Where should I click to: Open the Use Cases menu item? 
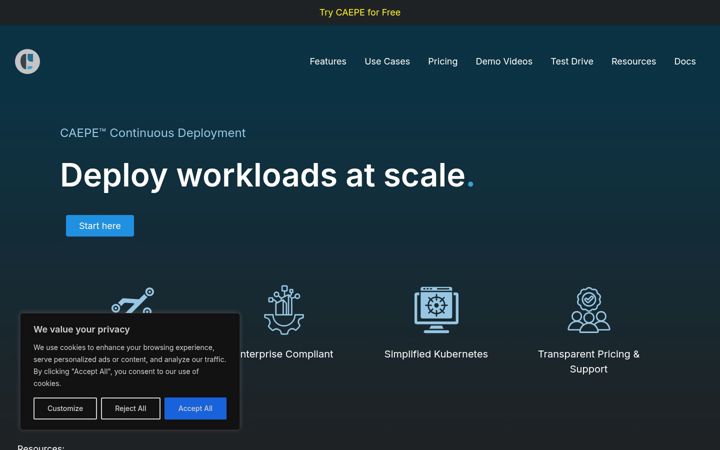coord(387,62)
